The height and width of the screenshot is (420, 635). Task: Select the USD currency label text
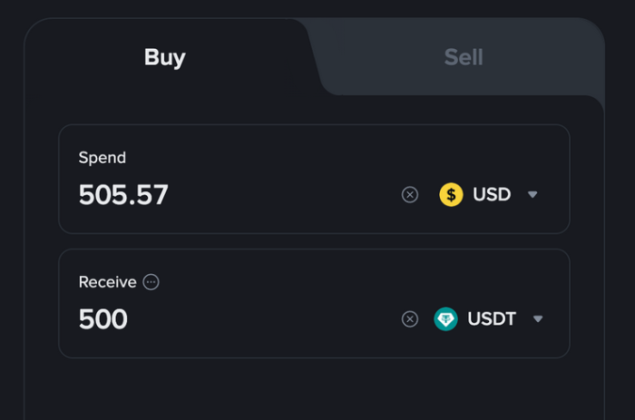point(492,194)
